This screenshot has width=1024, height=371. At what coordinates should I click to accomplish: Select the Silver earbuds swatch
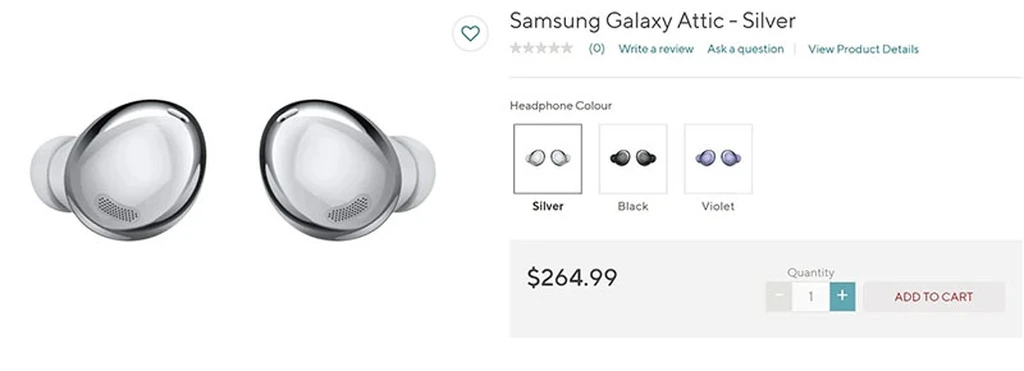[547, 159]
